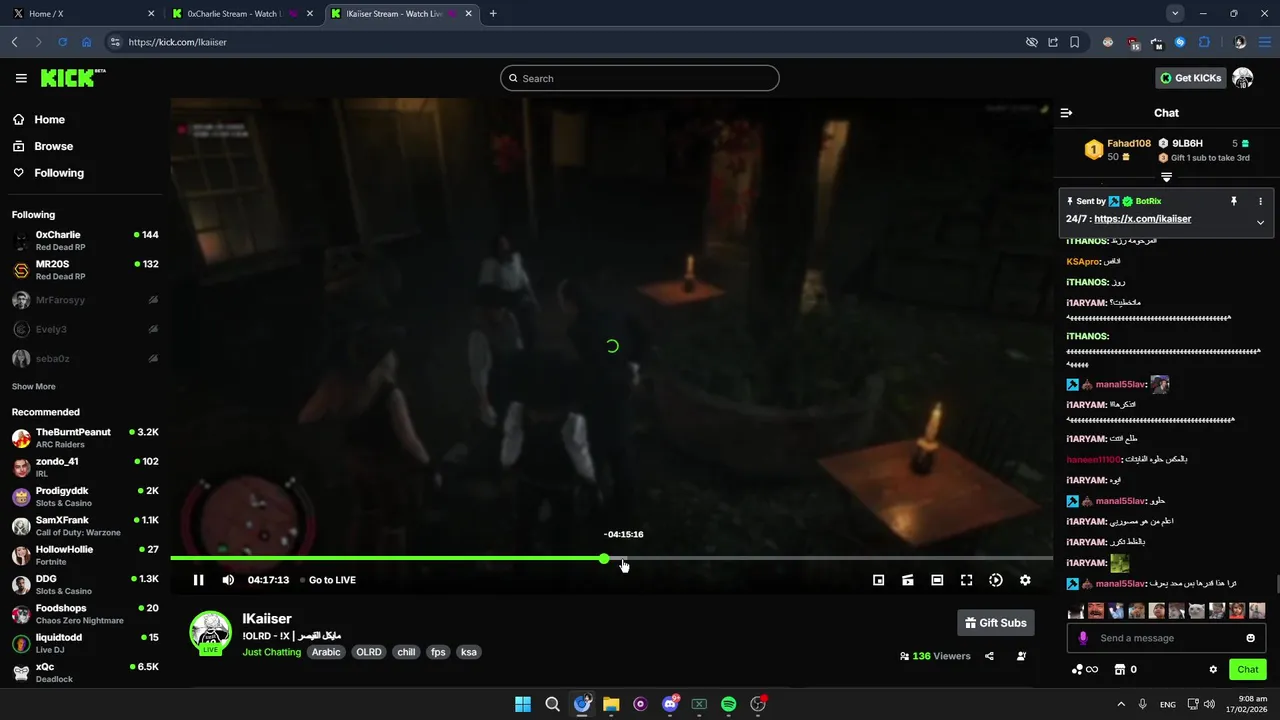1280x720 pixels.
Task: Click the Search streams field
Action: coord(640,78)
